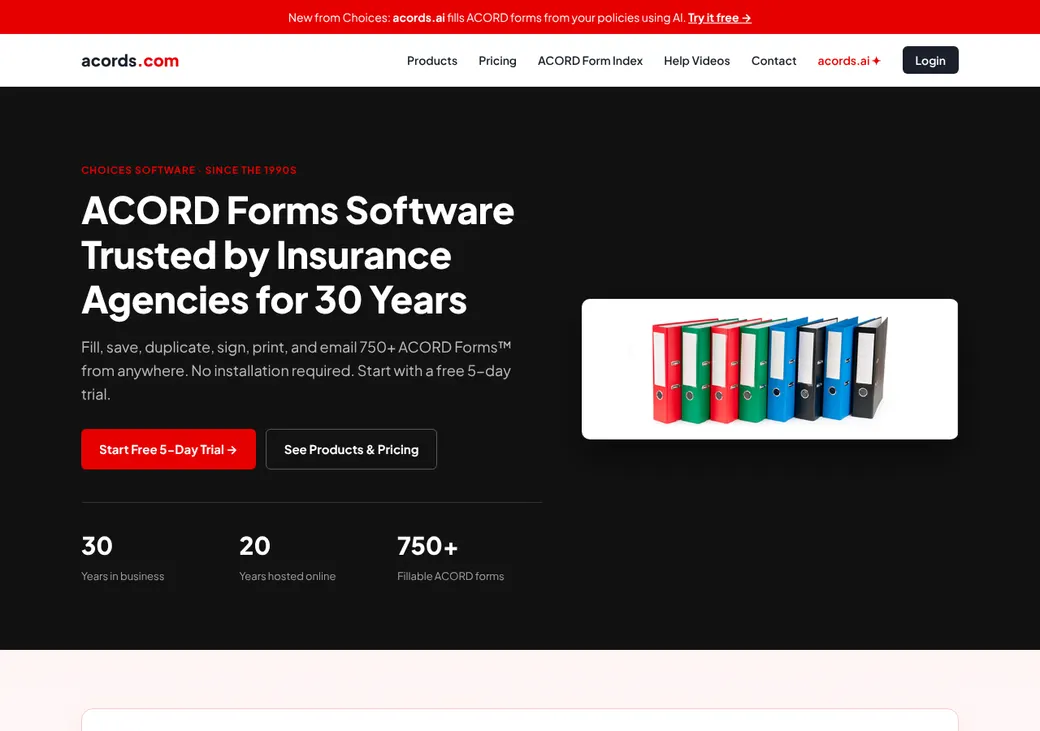Click the '30' years in business stat
Image resolution: width=1040 pixels, height=731 pixels.
pyautogui.click(x=97, y=546)
